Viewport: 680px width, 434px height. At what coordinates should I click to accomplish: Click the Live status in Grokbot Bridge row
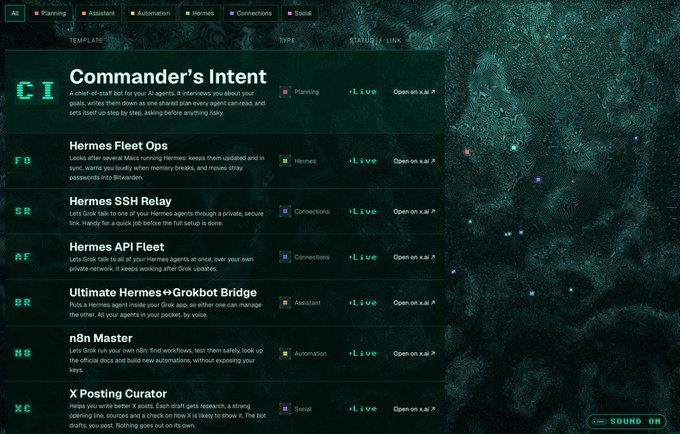click(363, 303)
